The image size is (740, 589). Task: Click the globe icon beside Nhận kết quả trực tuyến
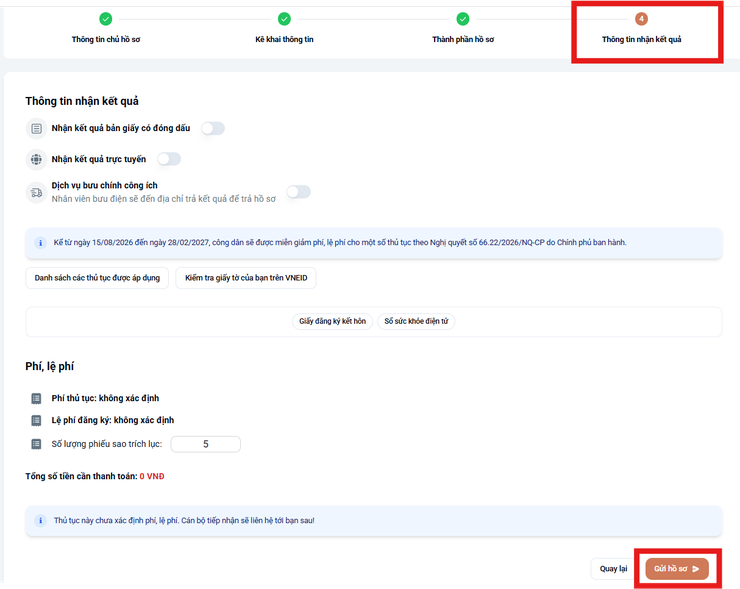coord(36,160)
